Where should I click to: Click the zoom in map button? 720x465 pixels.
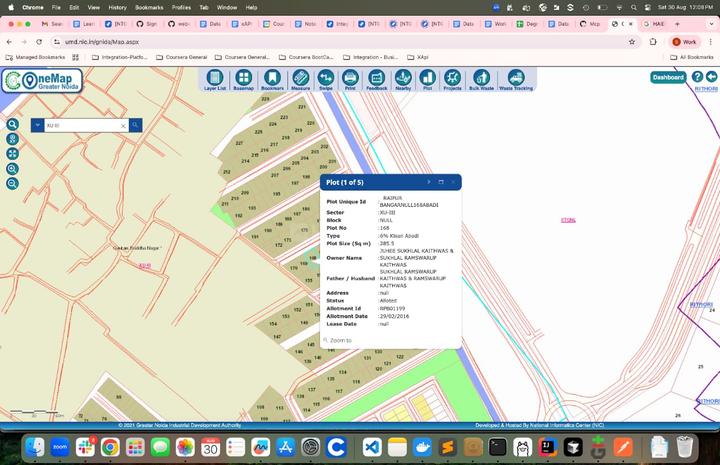(13, 169)
